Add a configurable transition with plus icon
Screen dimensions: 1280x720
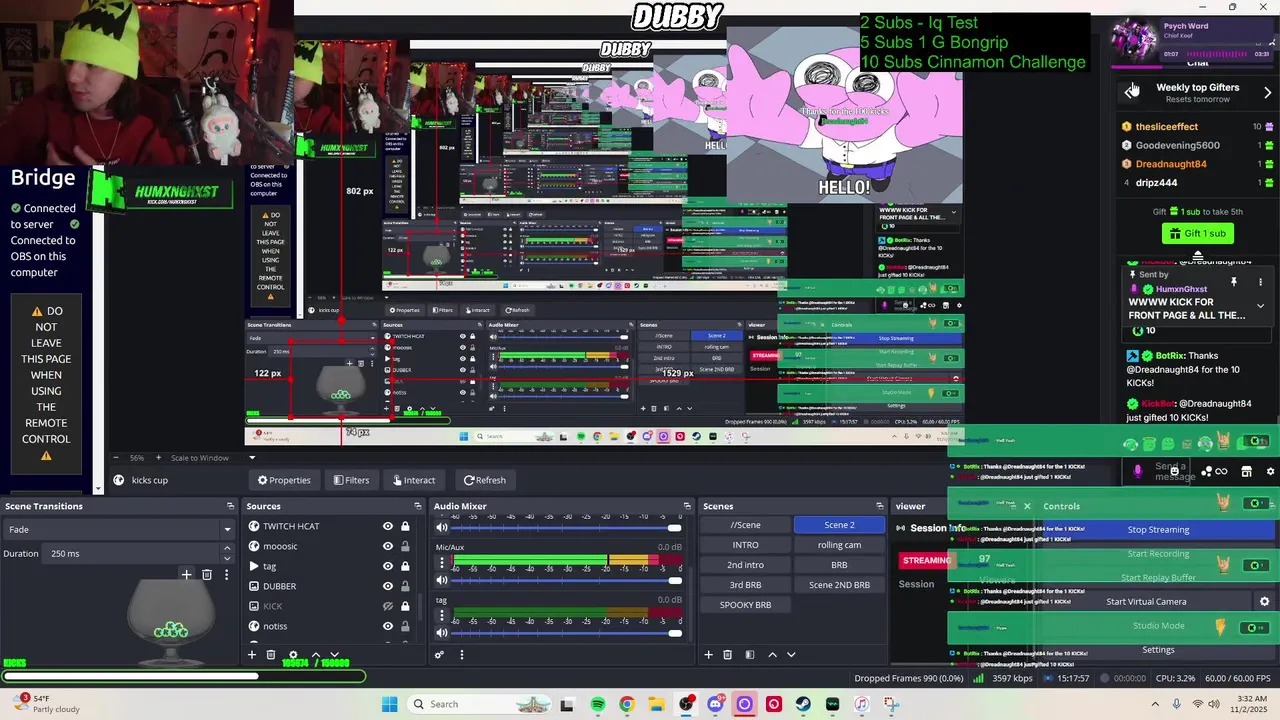pyautogui.click(x=186, y=574)
